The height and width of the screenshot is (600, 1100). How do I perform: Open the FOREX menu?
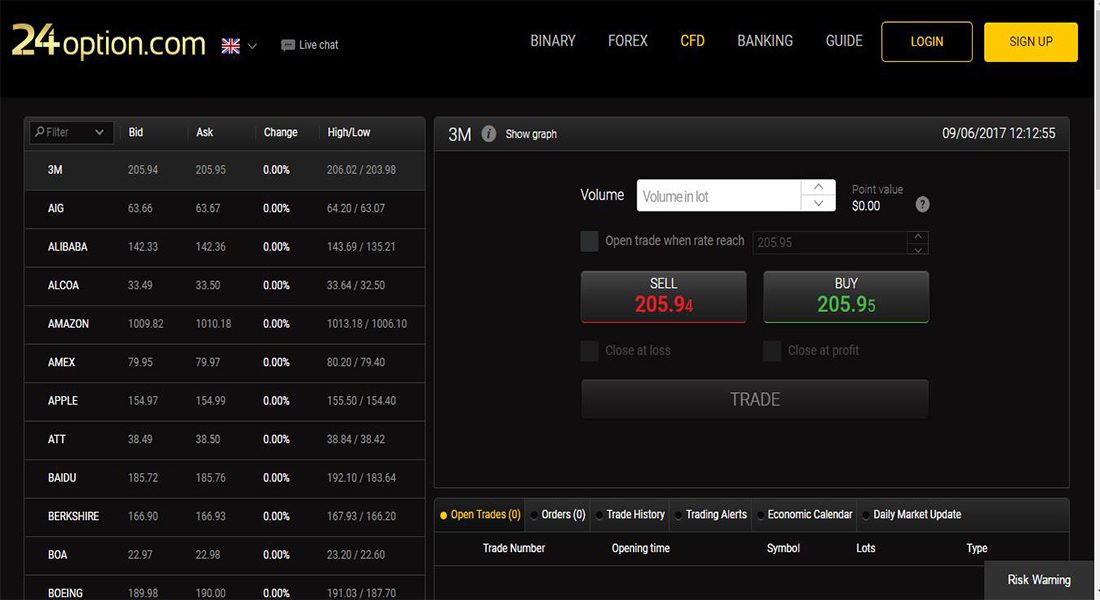click(628, 41)
